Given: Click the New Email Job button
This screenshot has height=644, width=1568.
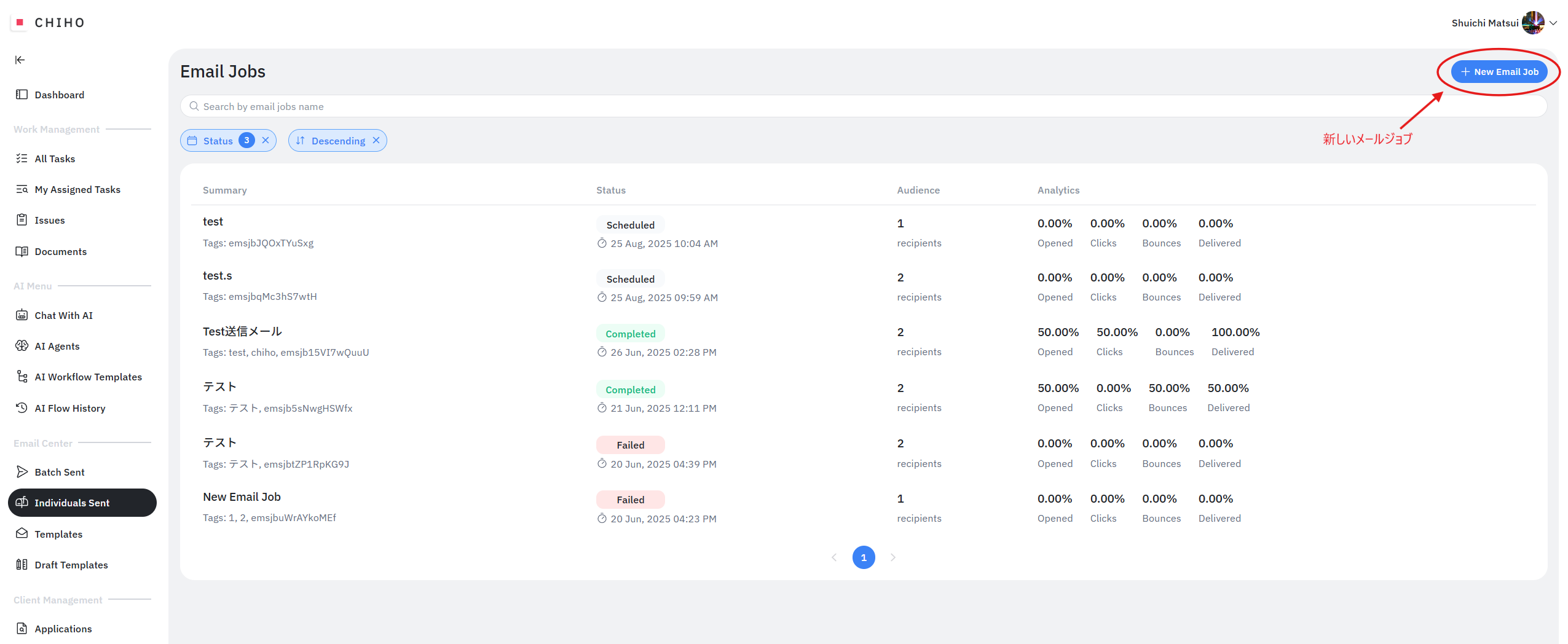Looking at the screenshot, I should pyautogui.click(x=1499, y=72).
